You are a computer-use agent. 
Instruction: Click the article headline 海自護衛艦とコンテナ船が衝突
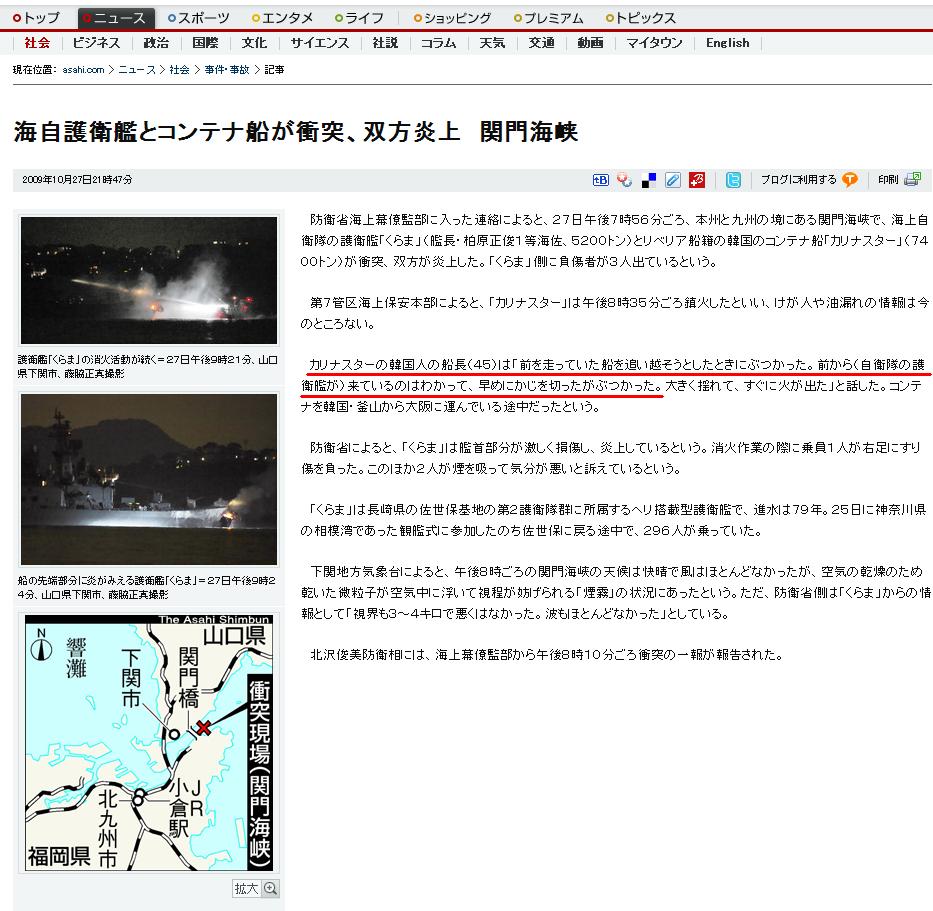coord(296,132)
